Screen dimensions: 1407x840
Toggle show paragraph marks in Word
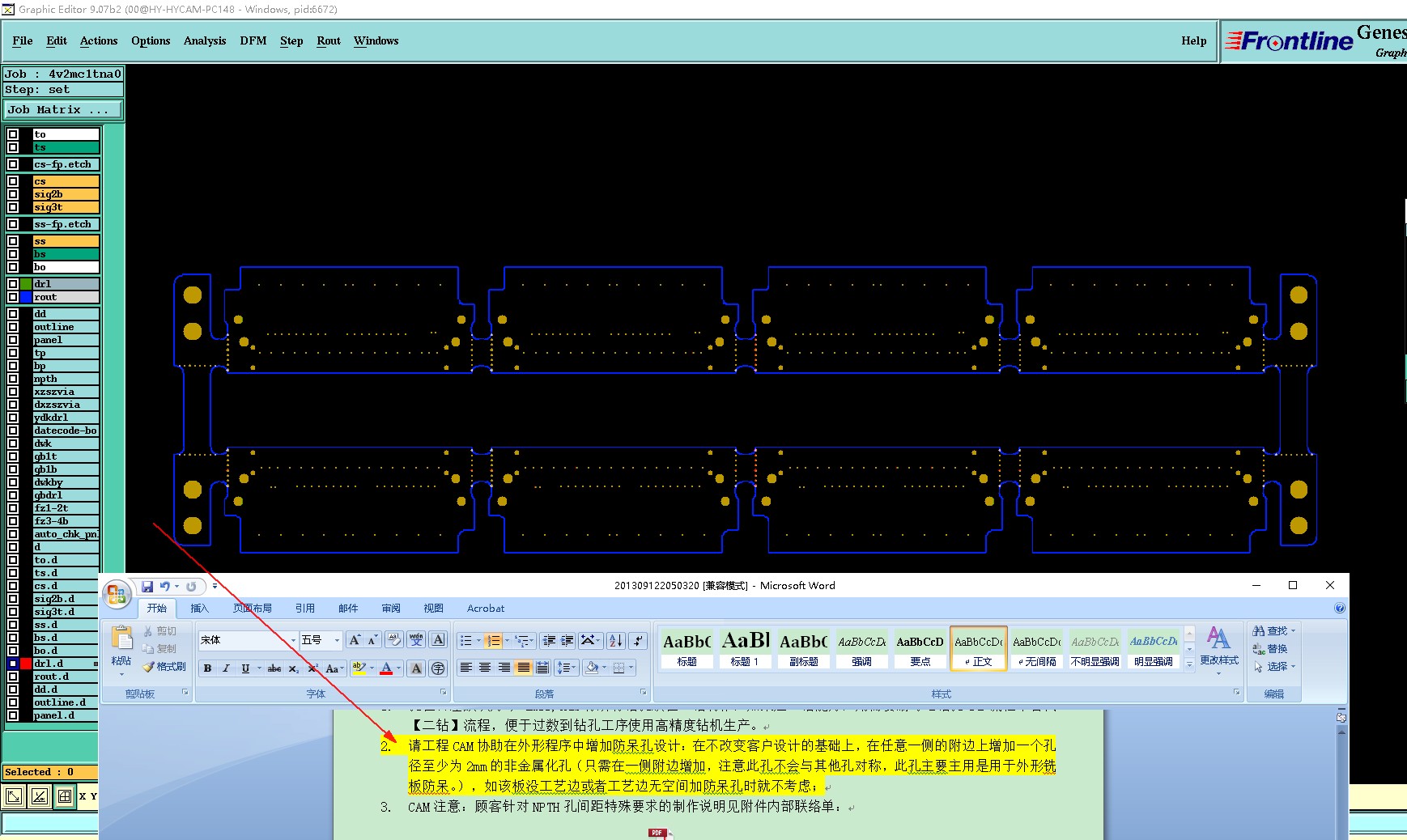coord(638,641)
